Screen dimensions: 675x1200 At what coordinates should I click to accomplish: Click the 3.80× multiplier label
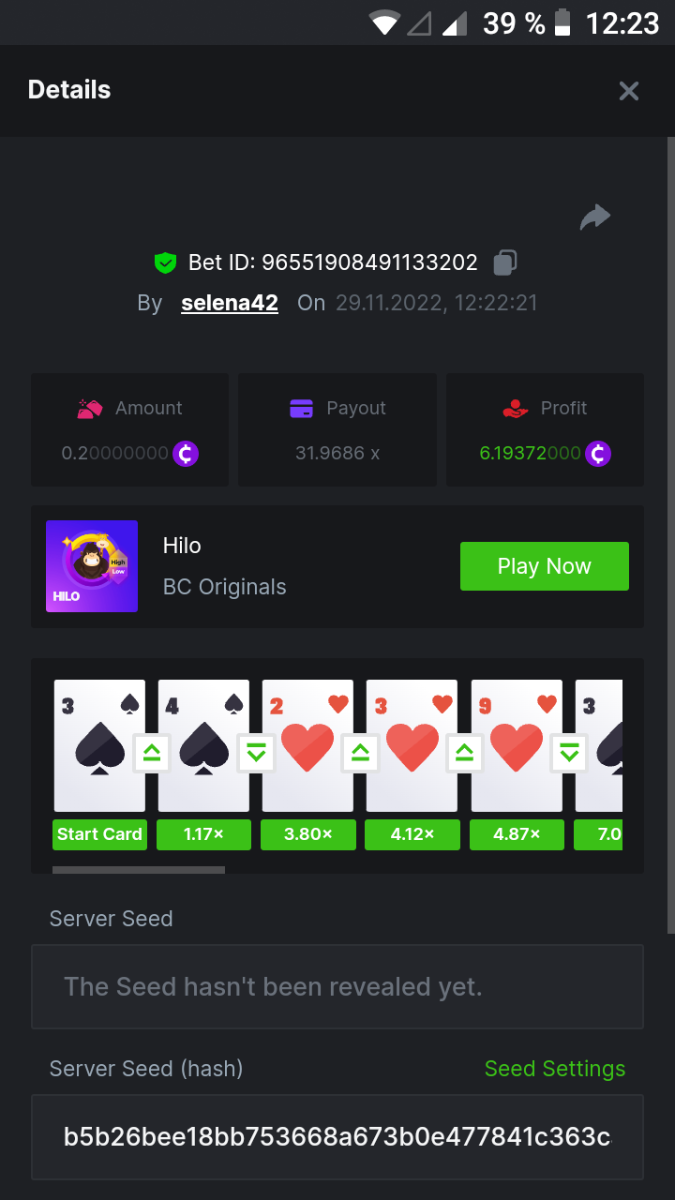(x=308, y=834)
